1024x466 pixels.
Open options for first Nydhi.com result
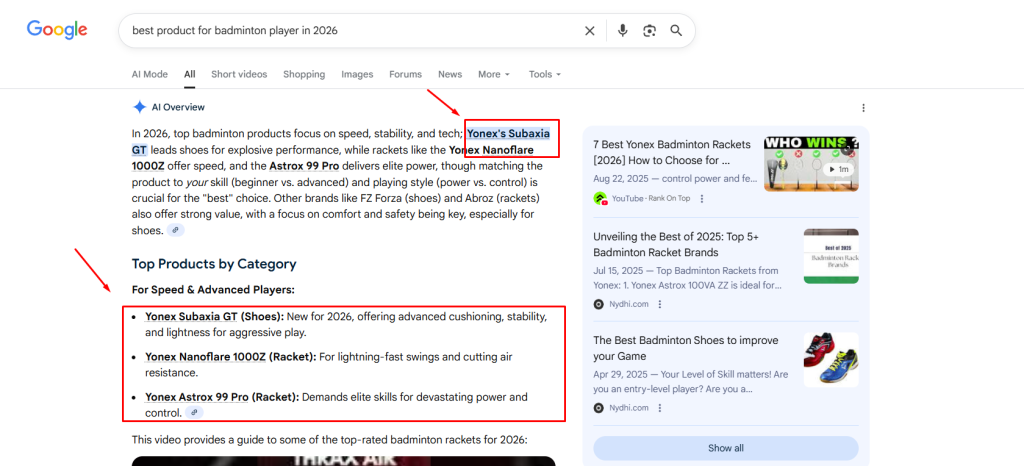tap(660, 304)
